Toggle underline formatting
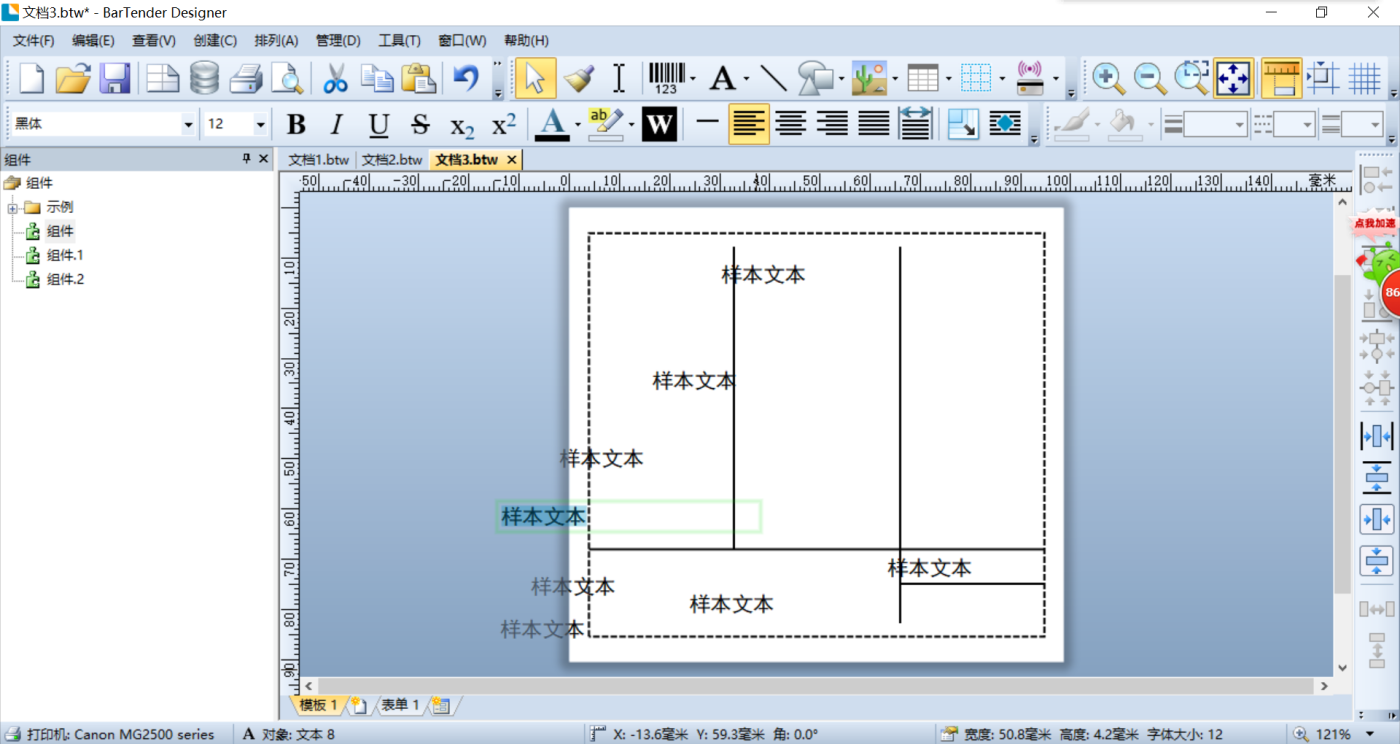 (378, 125)
